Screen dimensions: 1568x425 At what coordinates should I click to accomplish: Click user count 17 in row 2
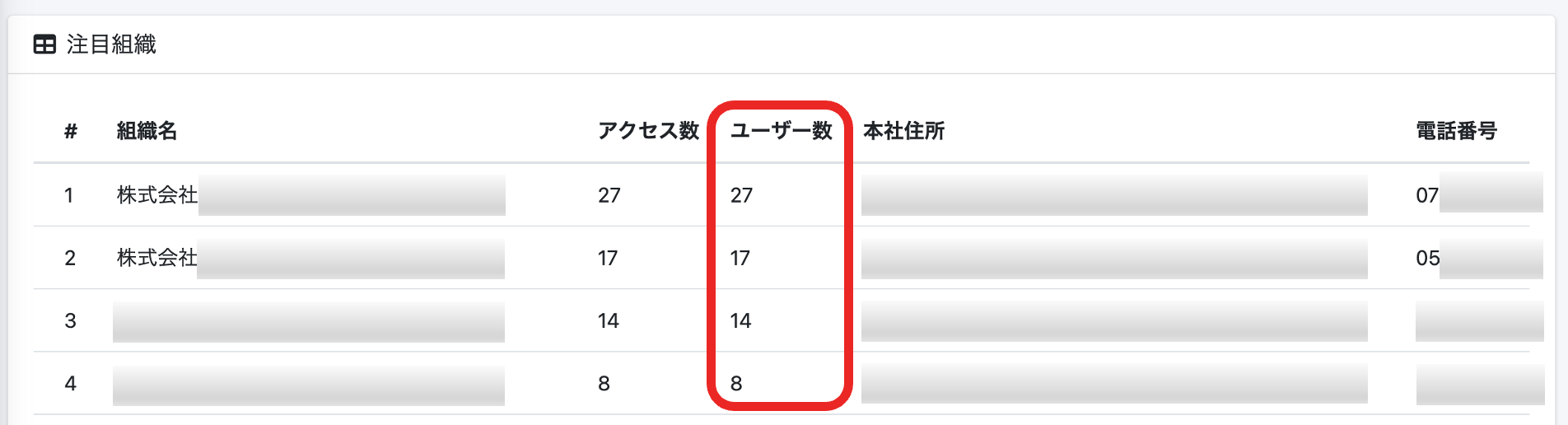(740, 258)
